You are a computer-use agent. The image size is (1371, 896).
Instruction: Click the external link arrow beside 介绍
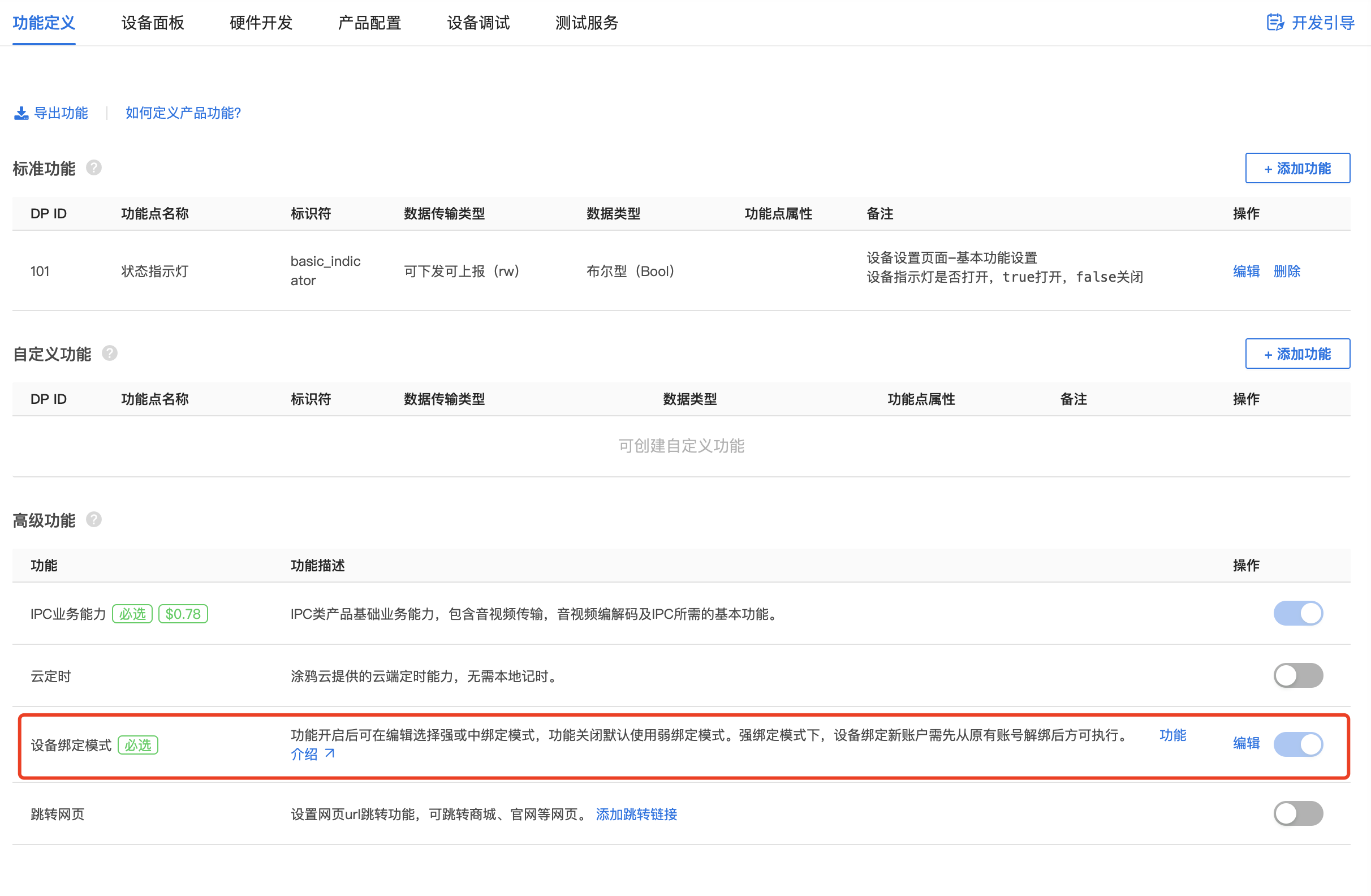pos(329,753)
